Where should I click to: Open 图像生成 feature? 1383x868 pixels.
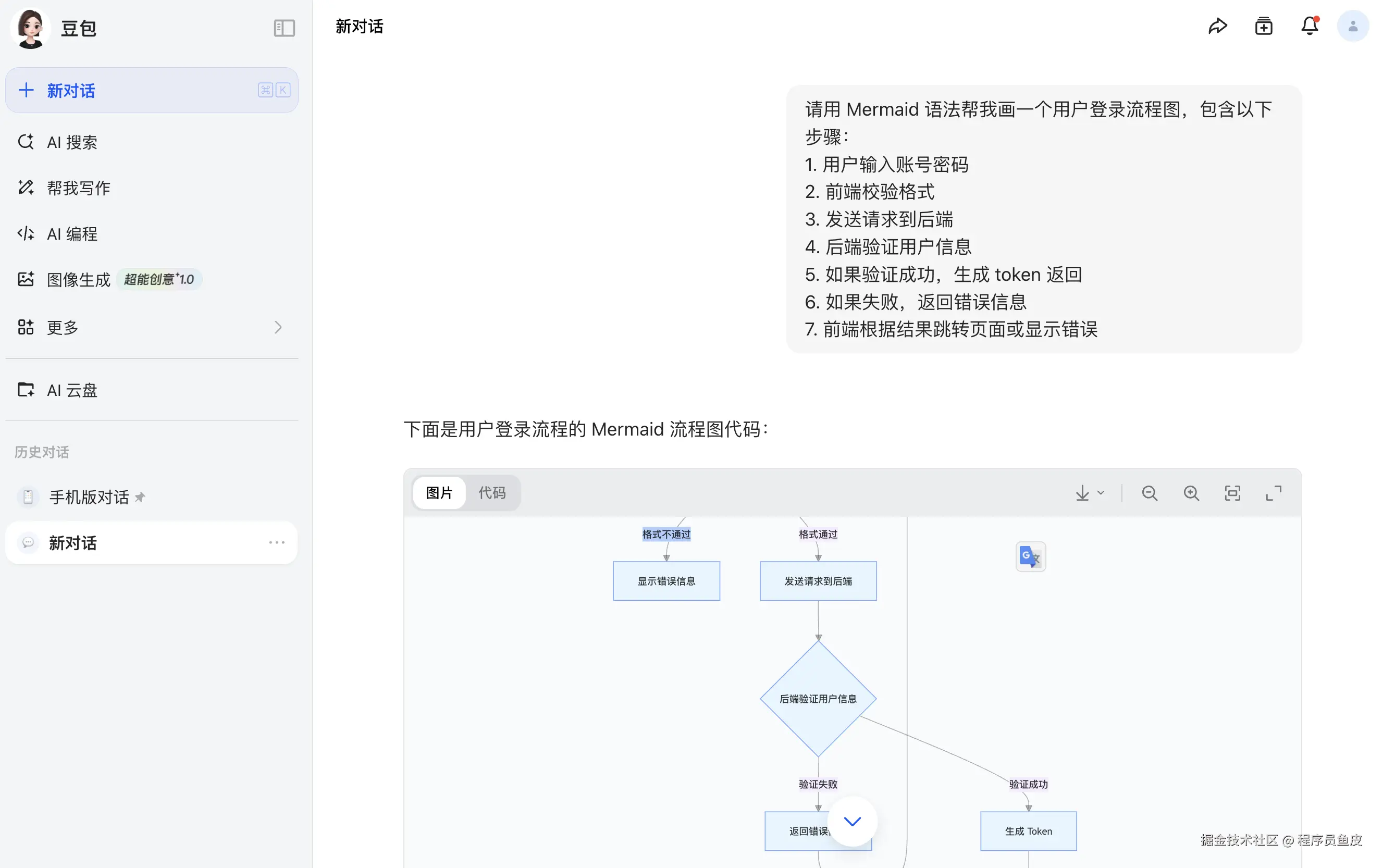click(79, 280)
